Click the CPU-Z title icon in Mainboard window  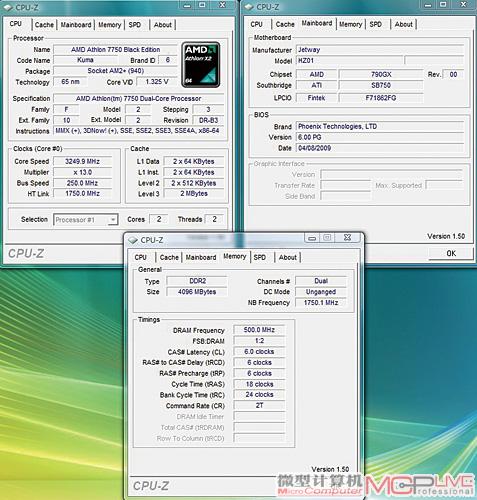click(x=249, y=7)
